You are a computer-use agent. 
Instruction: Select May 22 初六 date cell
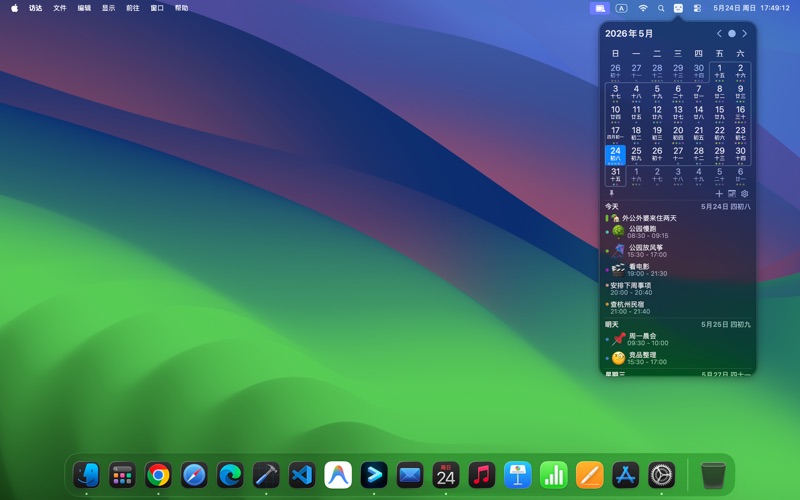point(719,134)
